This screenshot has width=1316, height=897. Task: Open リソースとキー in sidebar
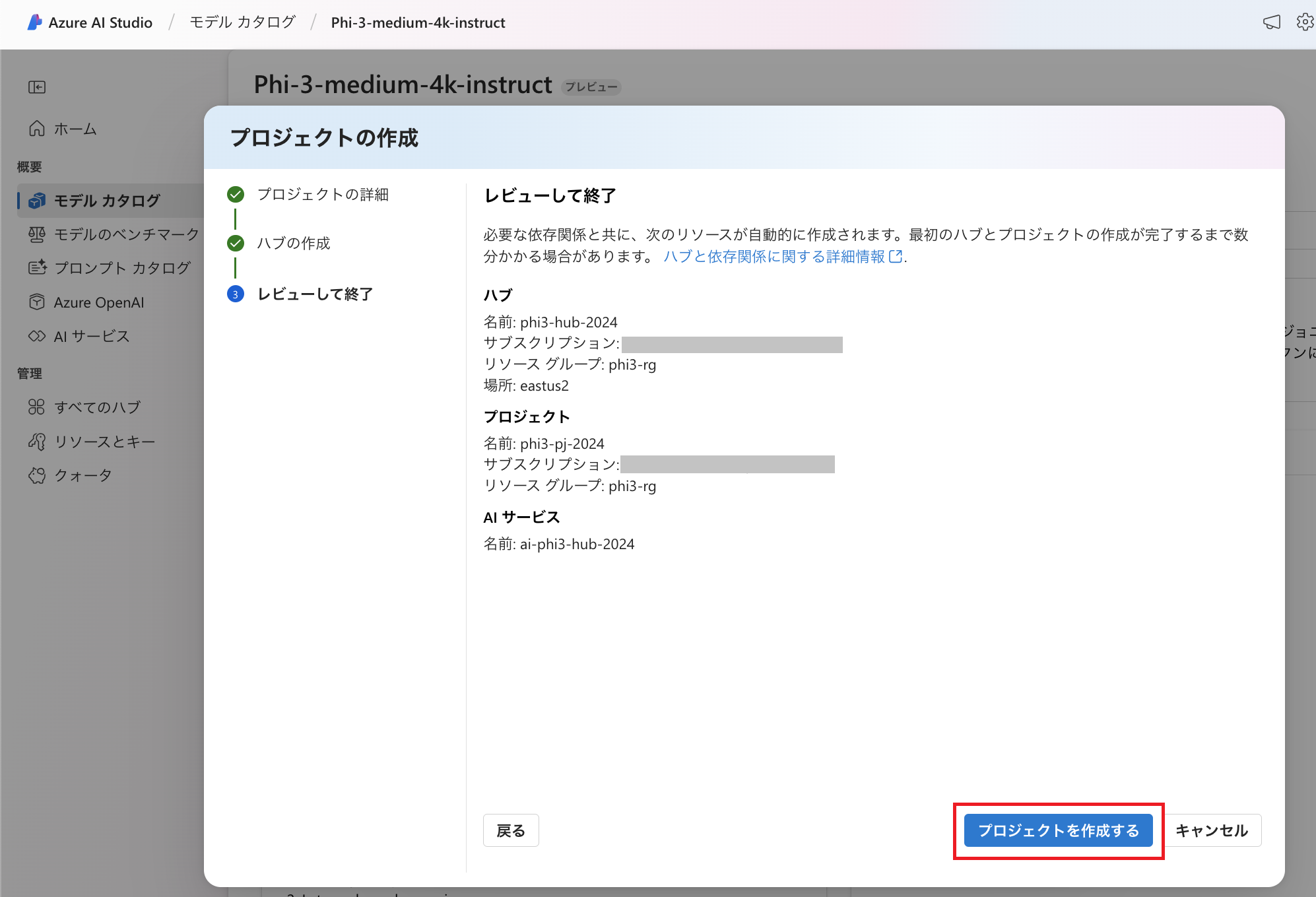pyautogui.click(x=105, y=442)
